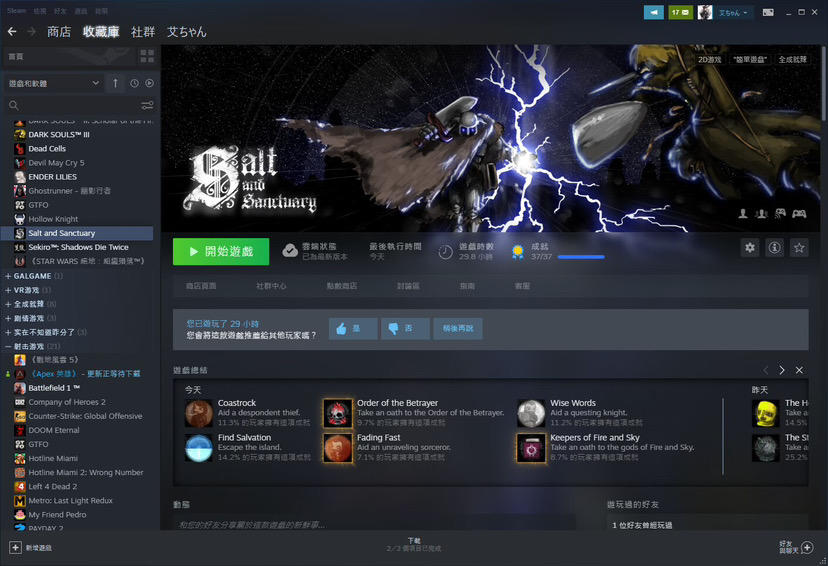Open the 社群中心 community hub link
828x566 pixels.
tap(271, 286)
